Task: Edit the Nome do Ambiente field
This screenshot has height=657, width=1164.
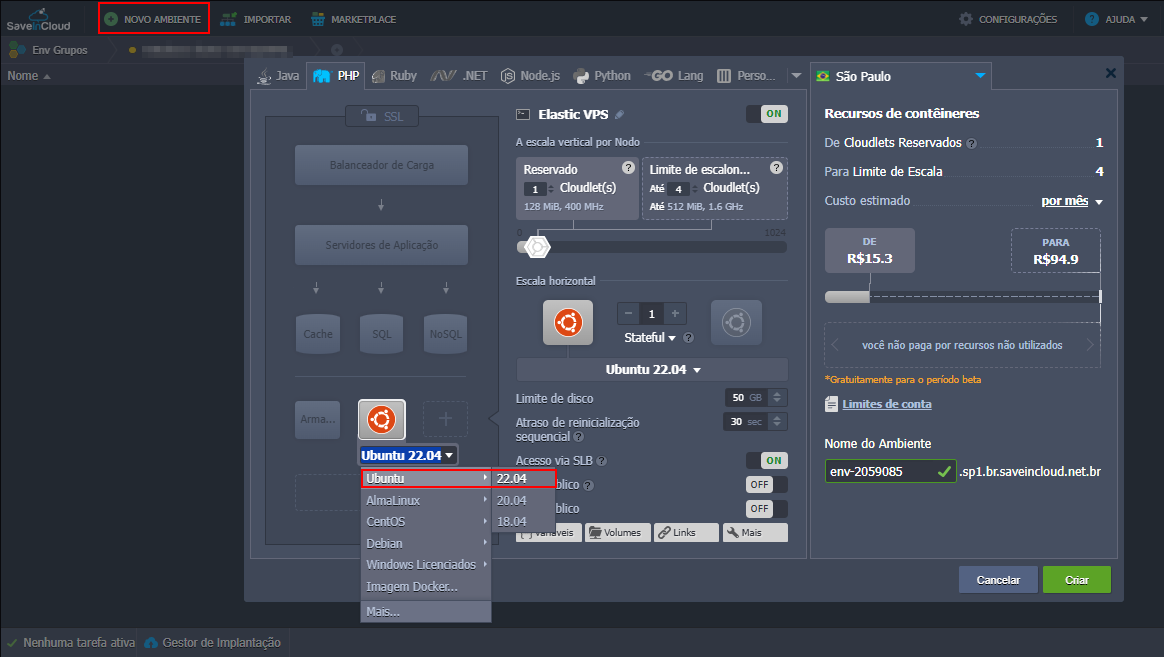Action: click(890, 471)
